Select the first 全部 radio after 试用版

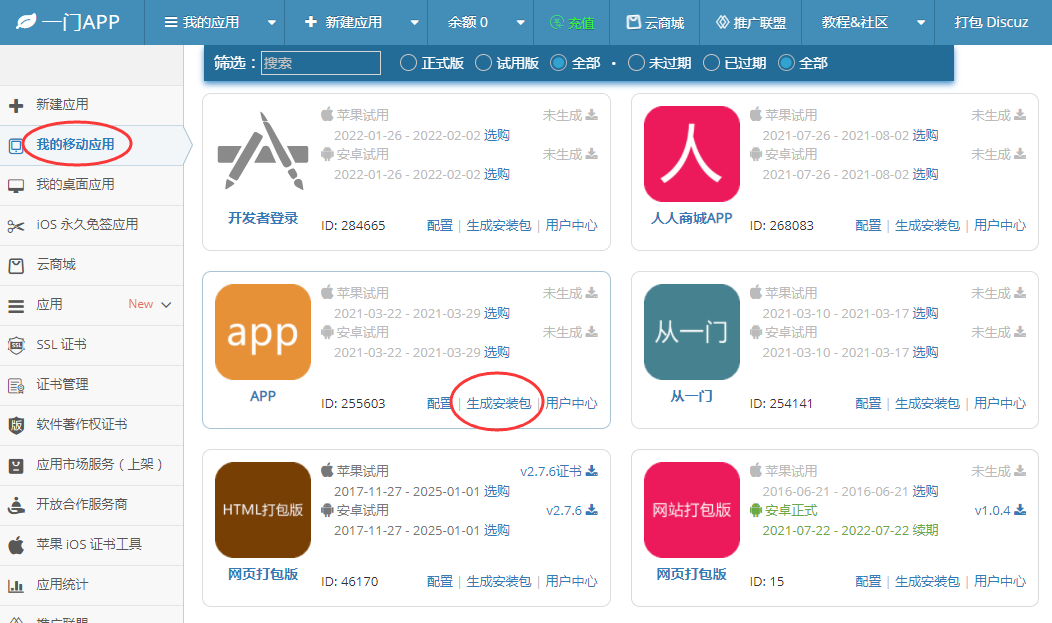tap(558, 63)
